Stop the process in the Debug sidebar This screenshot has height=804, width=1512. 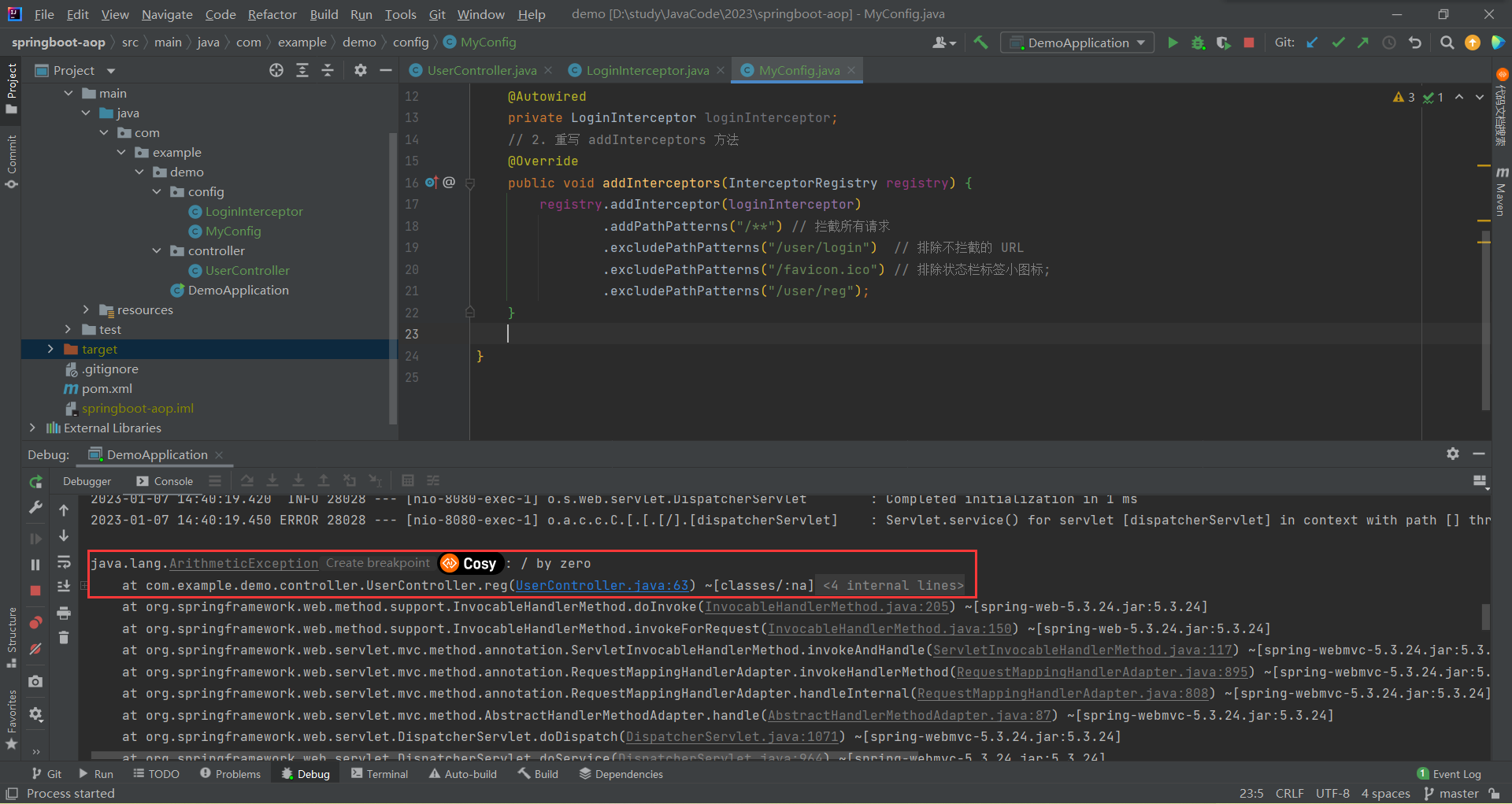35,591
